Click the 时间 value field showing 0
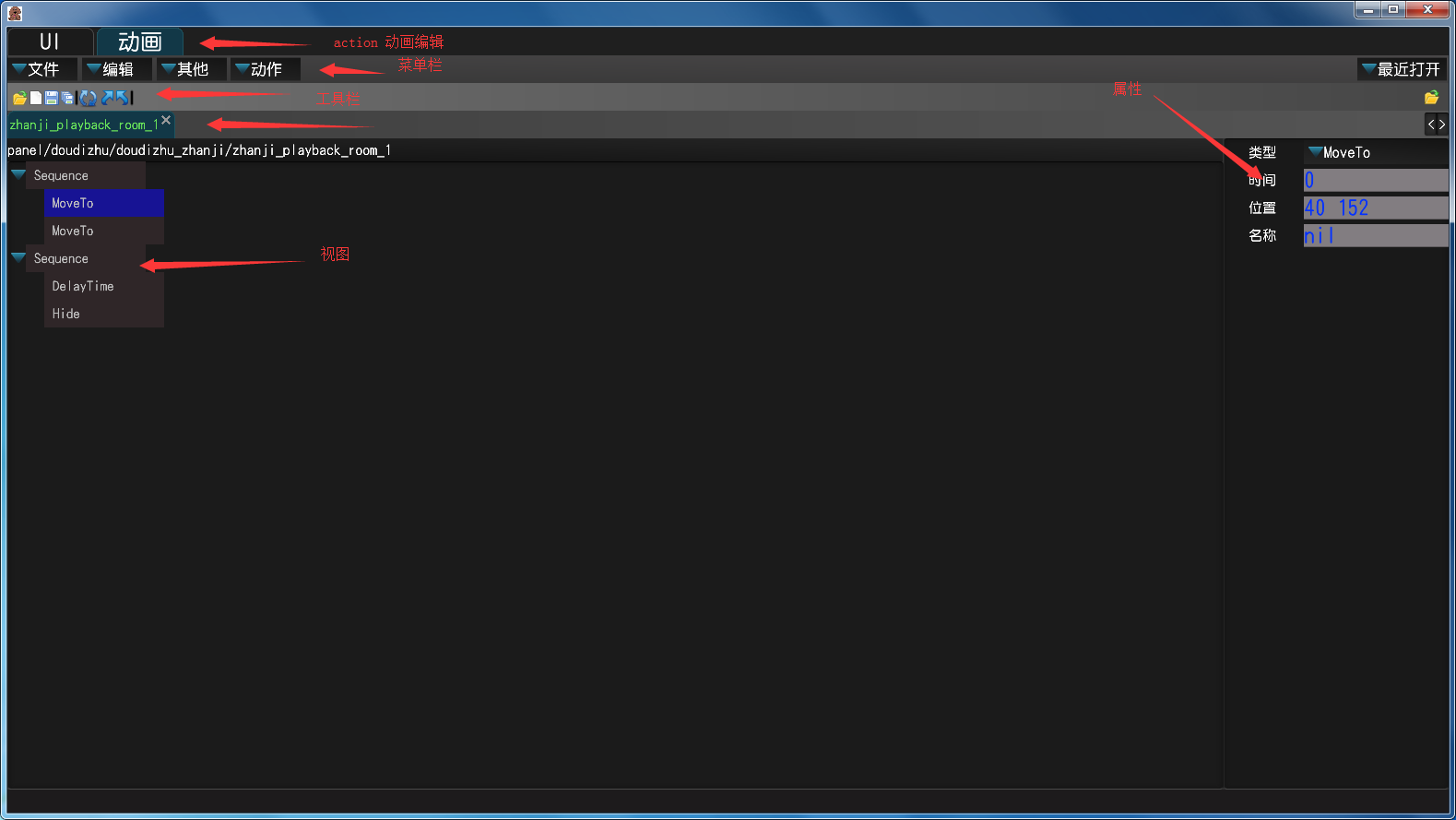The height and width of the screenshot is (820, 1456). pos(1376,180)
